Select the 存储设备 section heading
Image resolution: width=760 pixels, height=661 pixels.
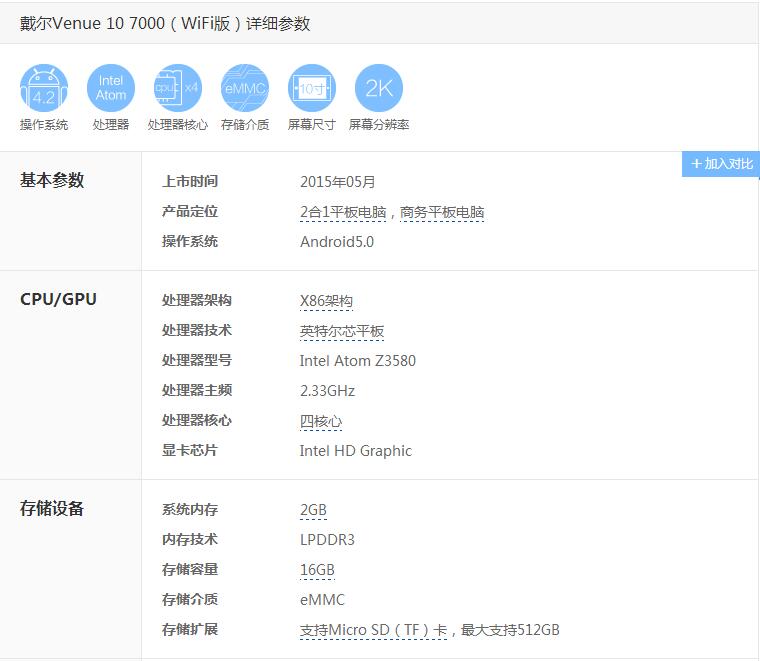click(52, 508)
